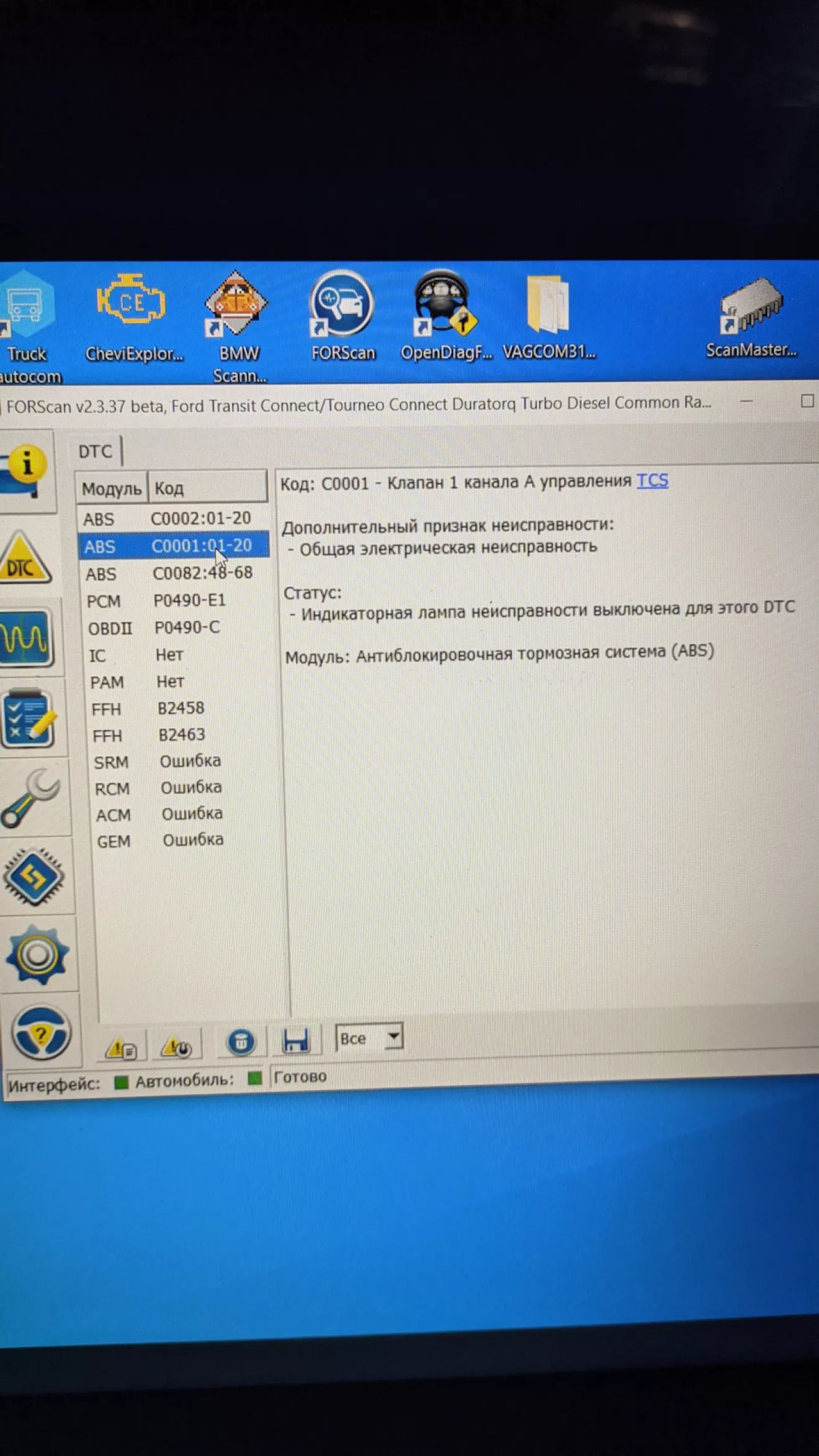
Task: Save the DTC log with floppy icon
Action: point(295,1040)
